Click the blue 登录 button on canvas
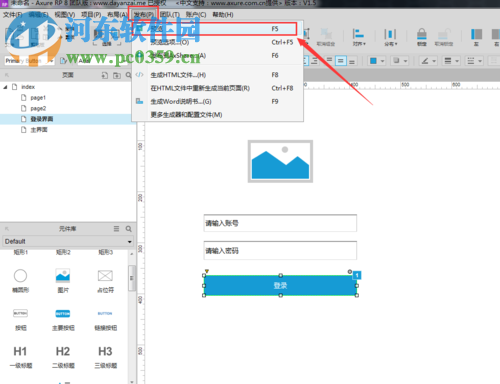Screen dimensions: 500x384 click(x=280, y=285)
